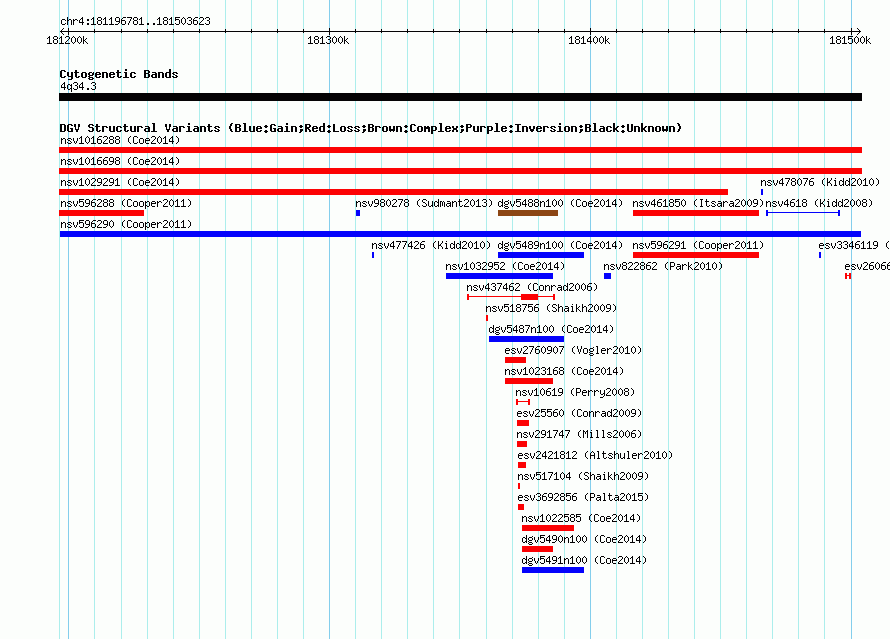Viewport: 890px width, 639px height.
Task: Click the red nsv1023168 loss bar
Action: (x=529, y=381)
